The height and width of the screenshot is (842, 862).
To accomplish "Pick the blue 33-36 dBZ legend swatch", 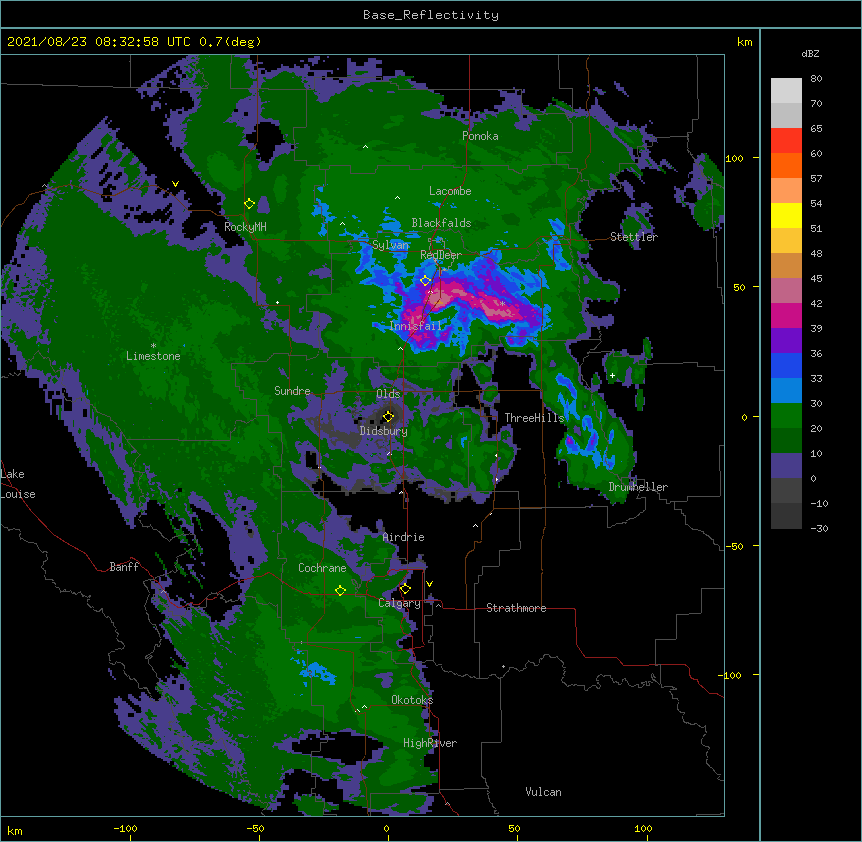I will (786, 365).
